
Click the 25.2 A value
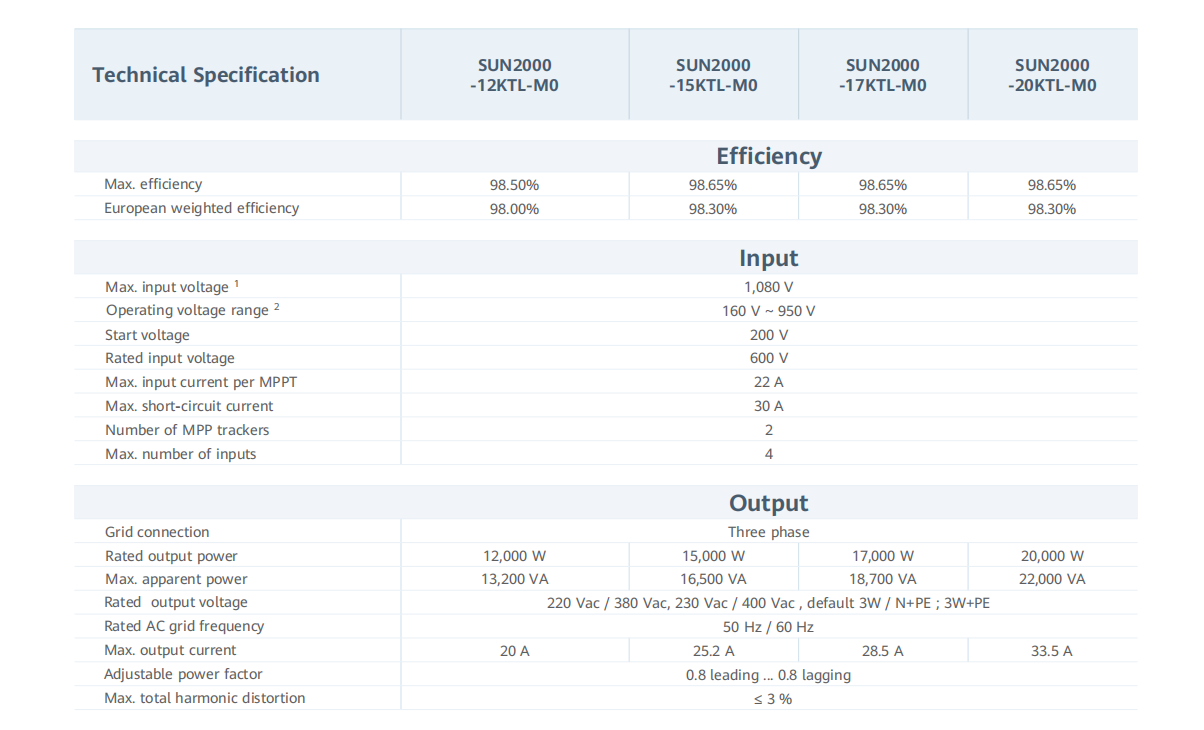pos(713,651)
